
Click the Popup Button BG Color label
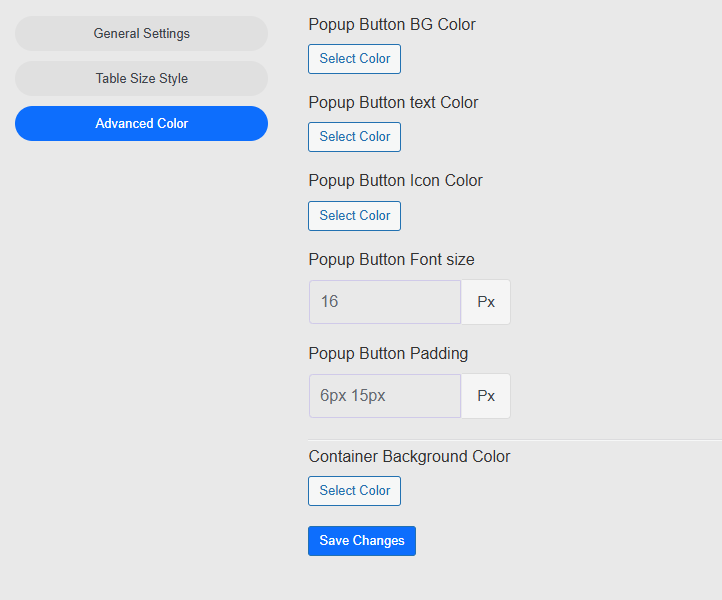pyautogui.click(x=392, y=24)
